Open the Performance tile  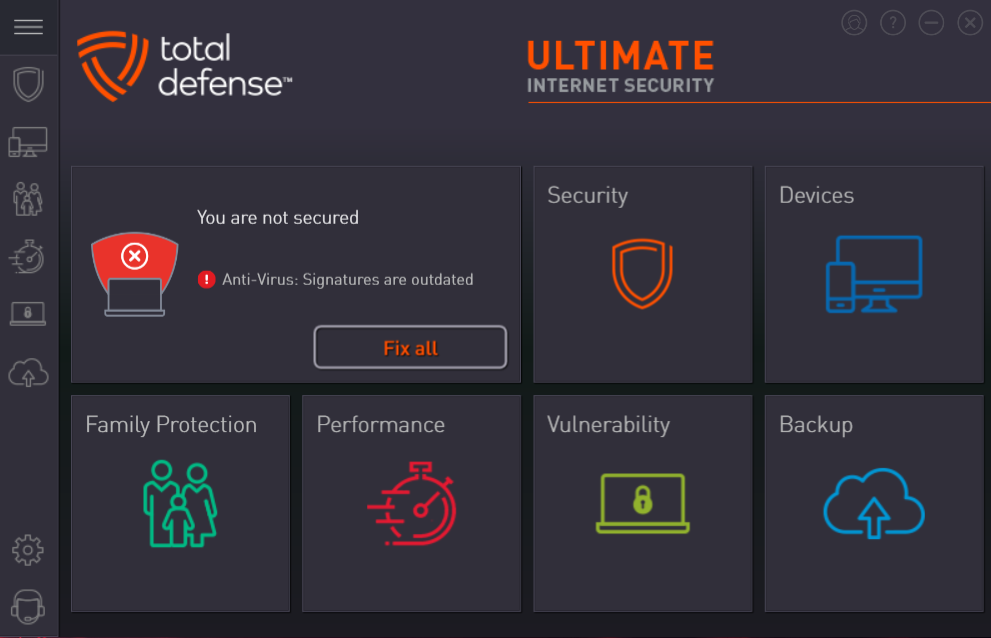(411, 503)
